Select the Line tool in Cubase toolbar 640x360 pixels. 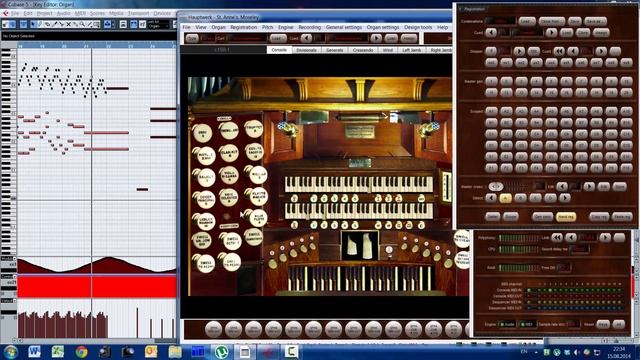(89, 24)
